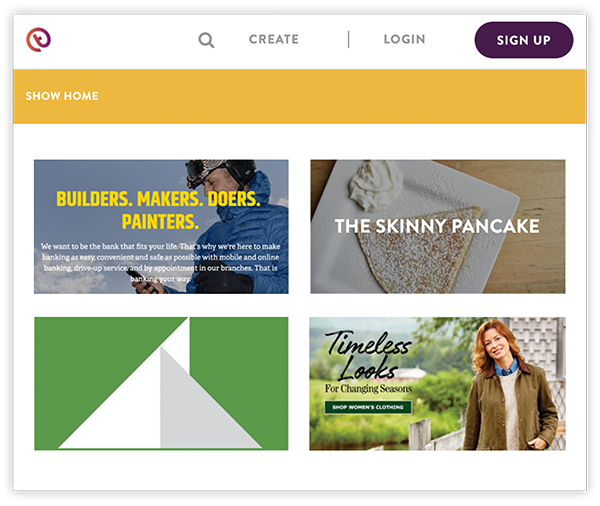This screenshot has width=600, height=506.
Task: Click the For Changing Seasons subtitle
Action: coord(368,389)
